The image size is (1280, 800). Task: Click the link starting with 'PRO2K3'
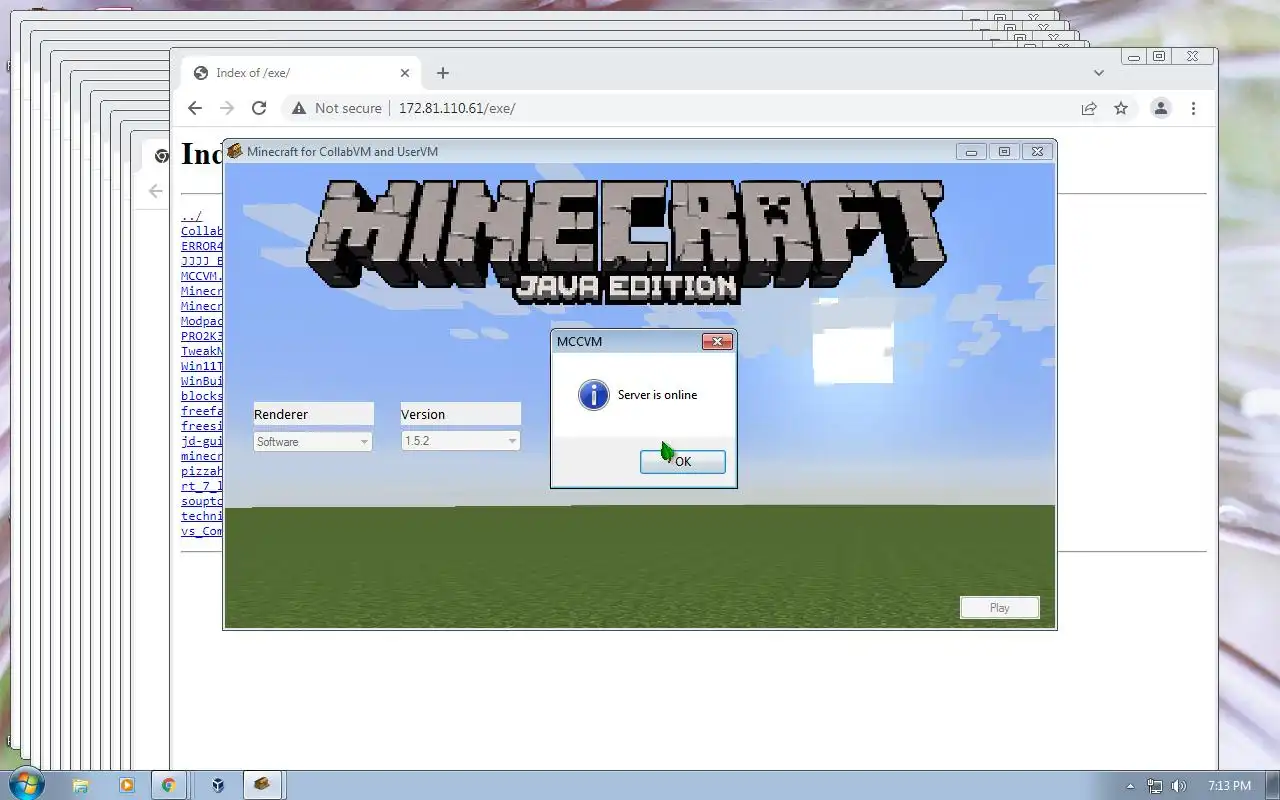tap(202, 336)
